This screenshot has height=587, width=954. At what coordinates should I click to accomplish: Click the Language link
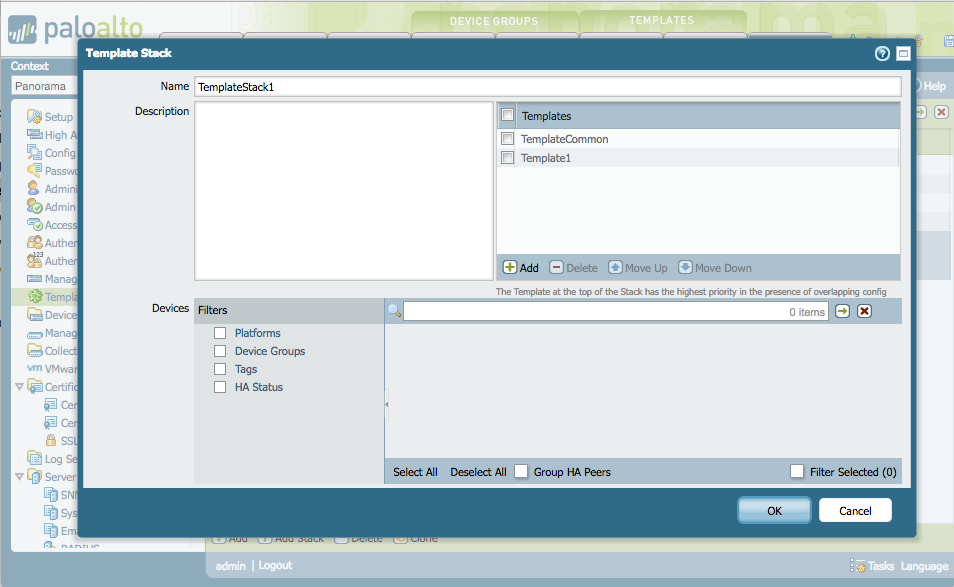tap(924, 566)
